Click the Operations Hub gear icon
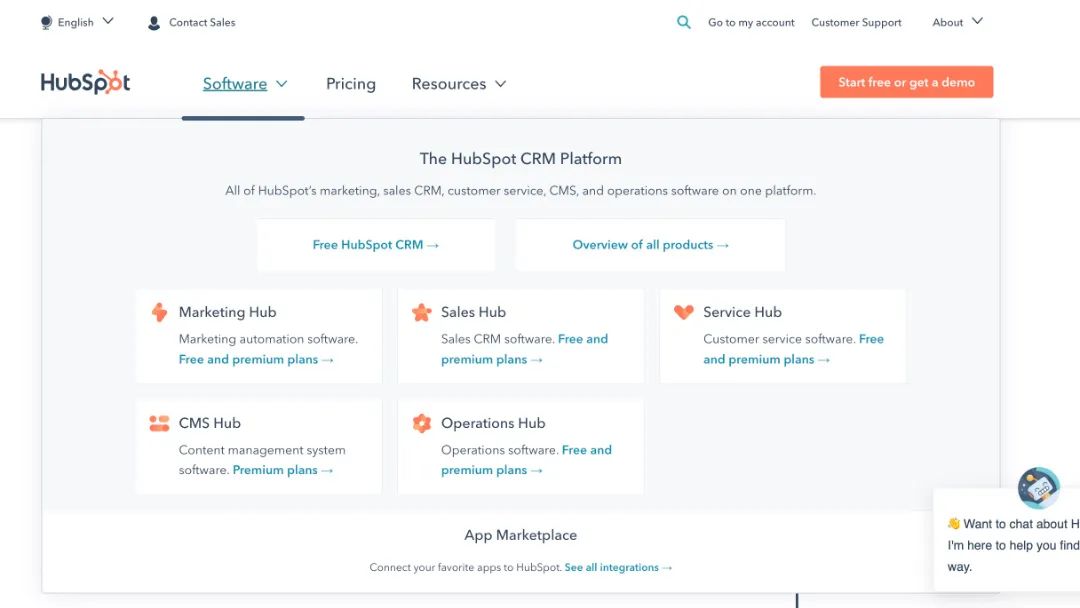The height and width of the screenshot is (608, 1080). [422, 423]
